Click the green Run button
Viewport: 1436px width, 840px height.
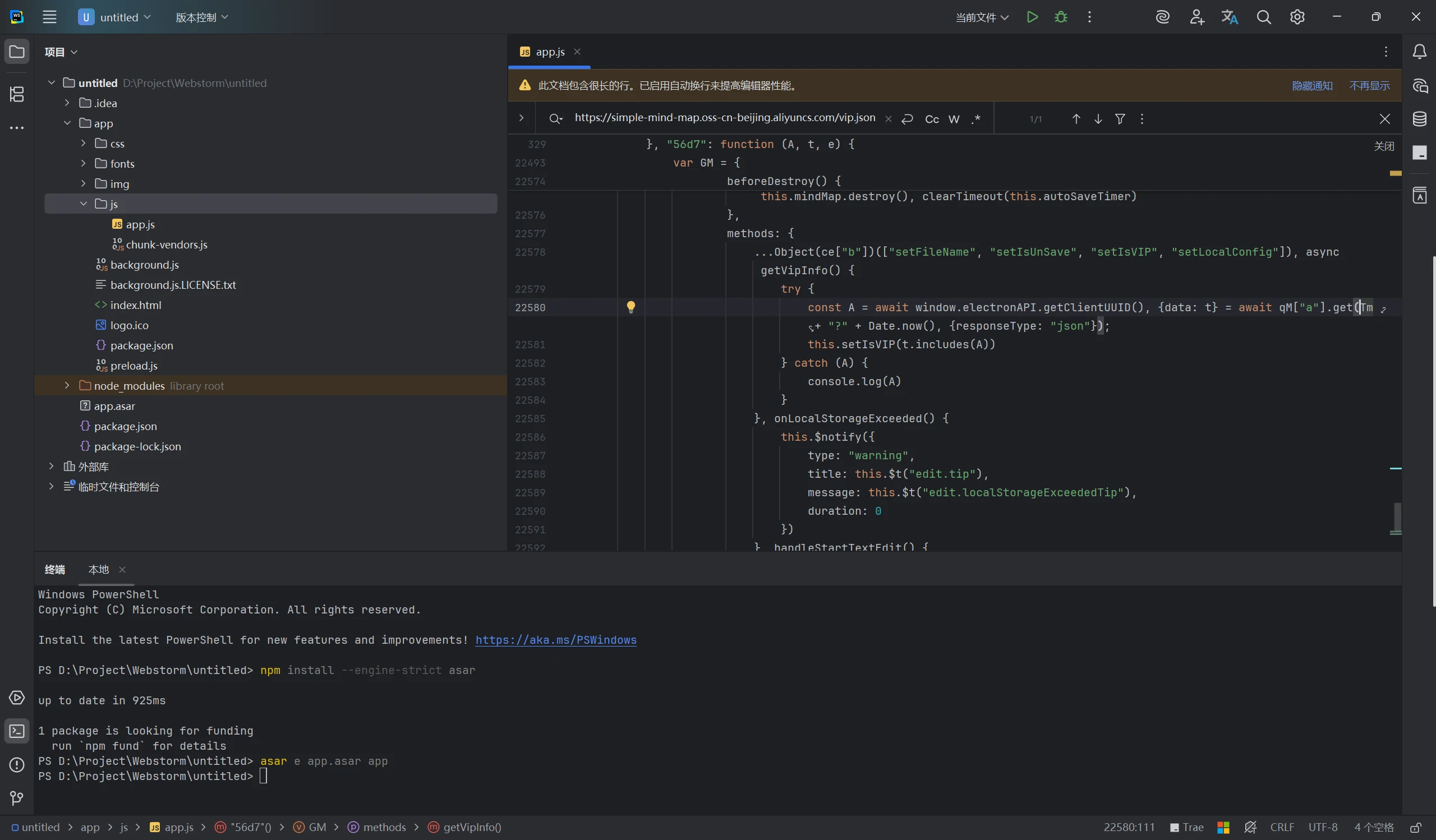1032,17
